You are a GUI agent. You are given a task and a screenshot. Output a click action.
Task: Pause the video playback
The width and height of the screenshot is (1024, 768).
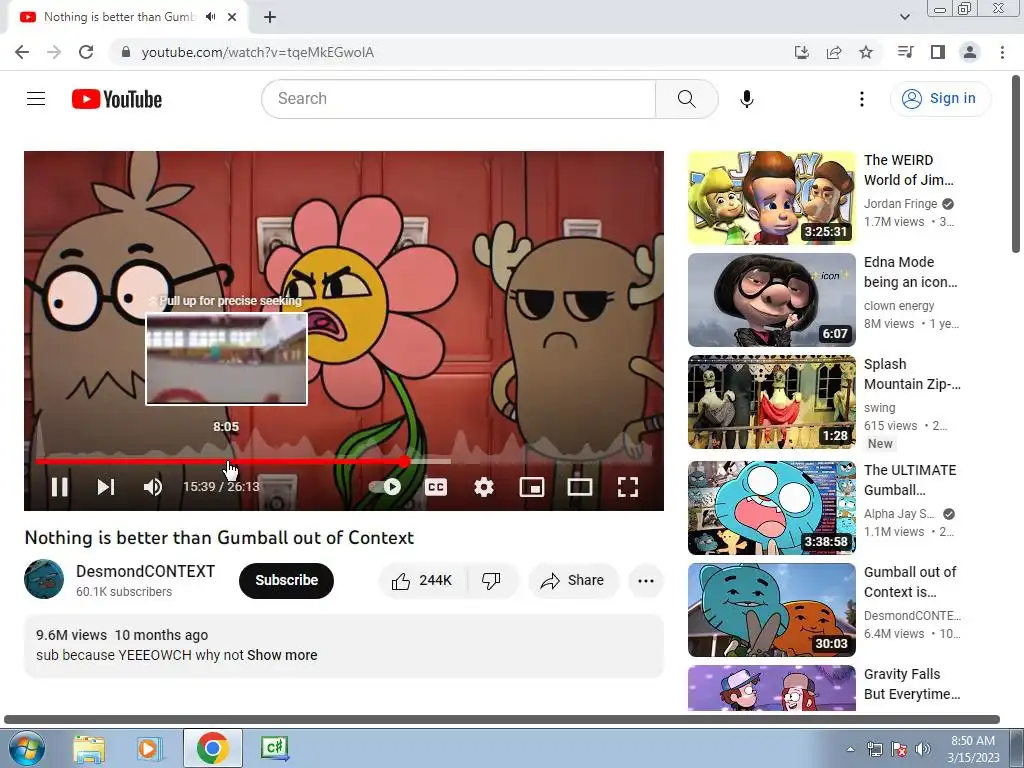(x=59, y=487)
